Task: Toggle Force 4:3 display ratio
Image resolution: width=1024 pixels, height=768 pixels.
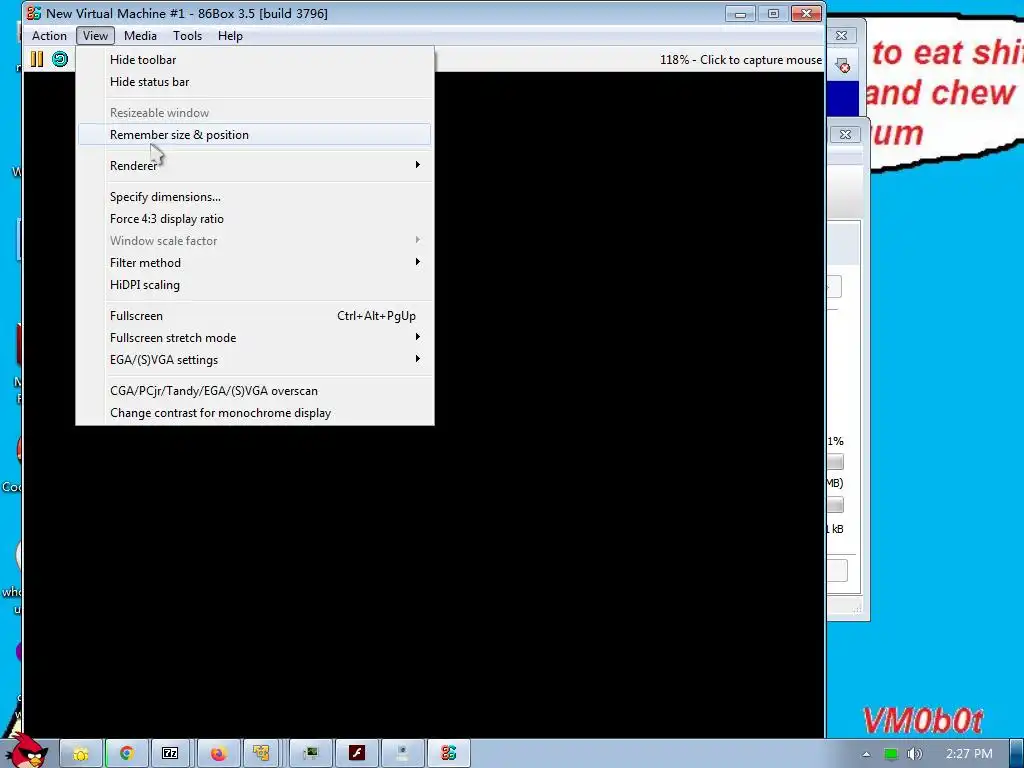Action: click(x=255, y=219)
